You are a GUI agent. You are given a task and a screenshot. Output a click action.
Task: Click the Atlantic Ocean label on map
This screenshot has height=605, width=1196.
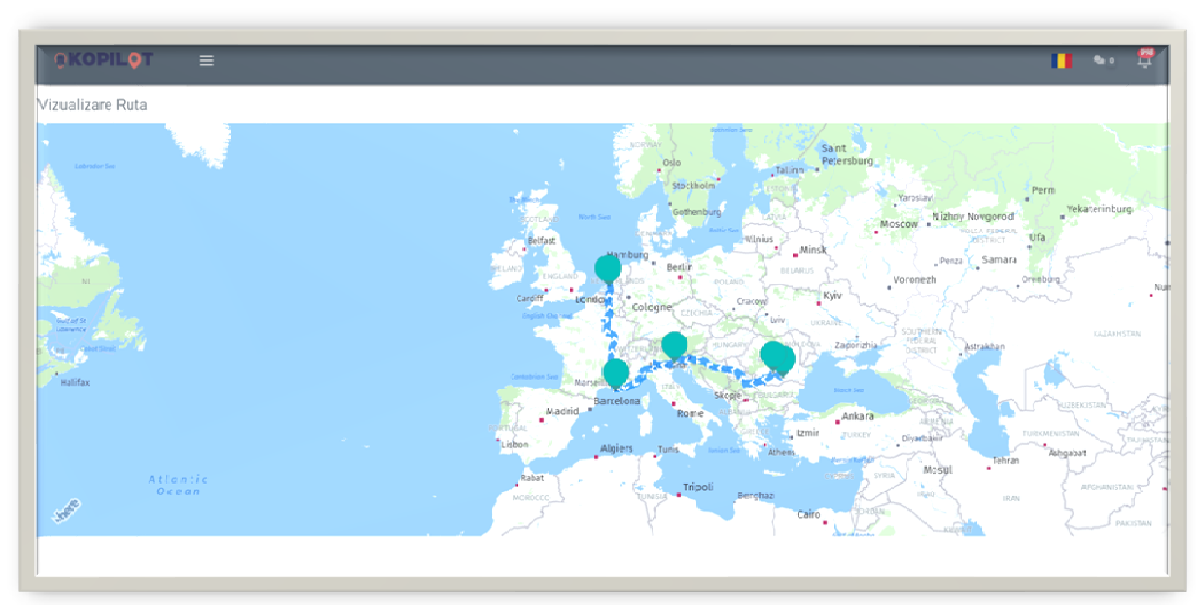179,485
